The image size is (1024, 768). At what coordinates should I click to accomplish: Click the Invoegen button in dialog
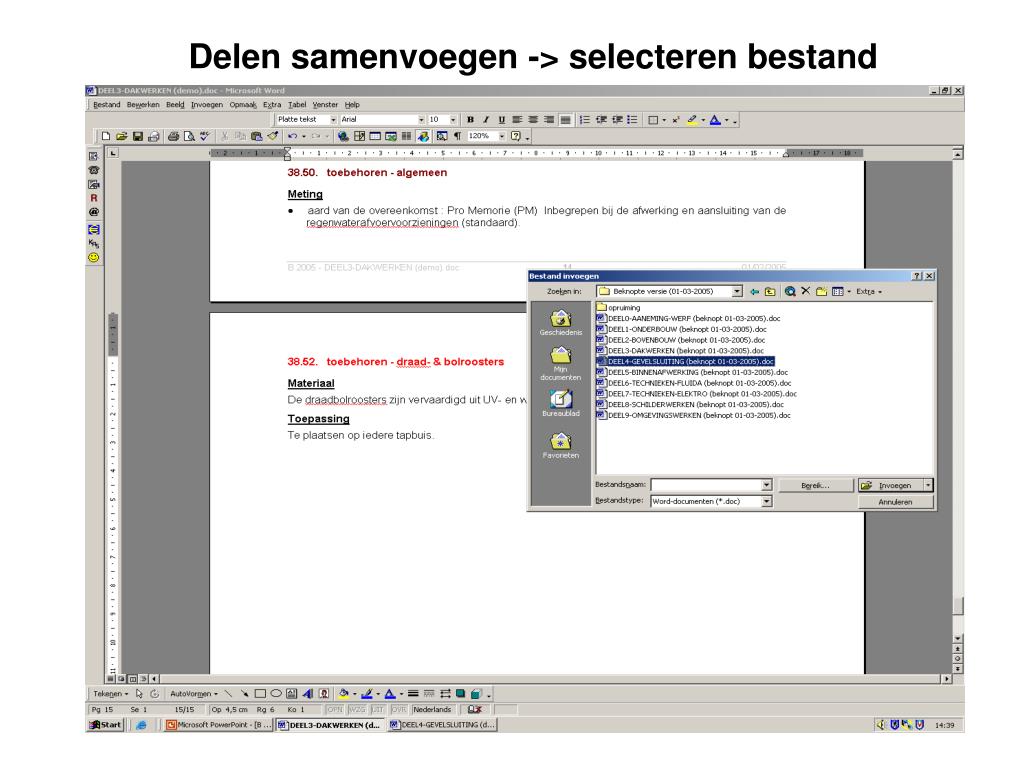(x=890, y=485)
